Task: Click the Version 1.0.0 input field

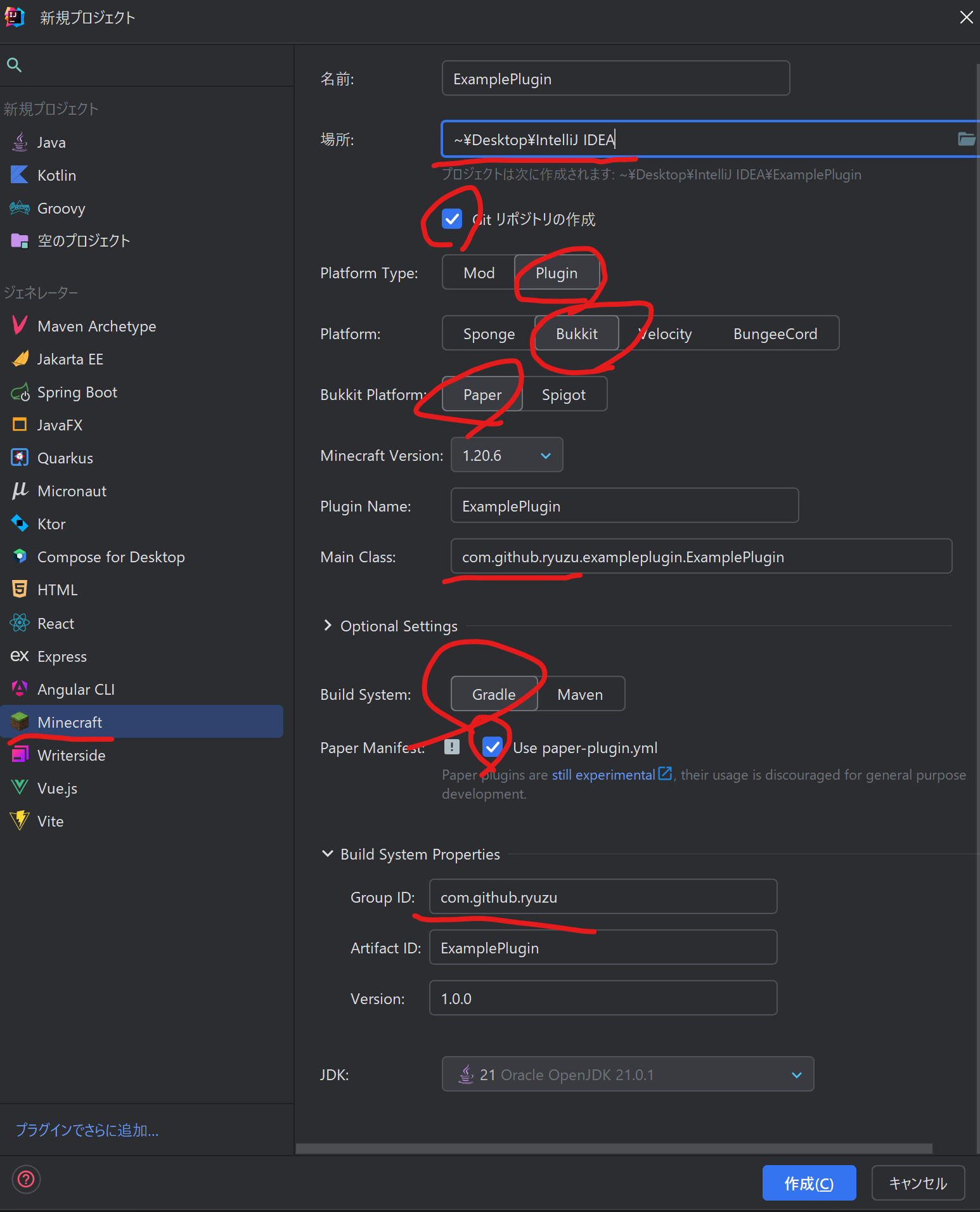Action: point(603,998)
